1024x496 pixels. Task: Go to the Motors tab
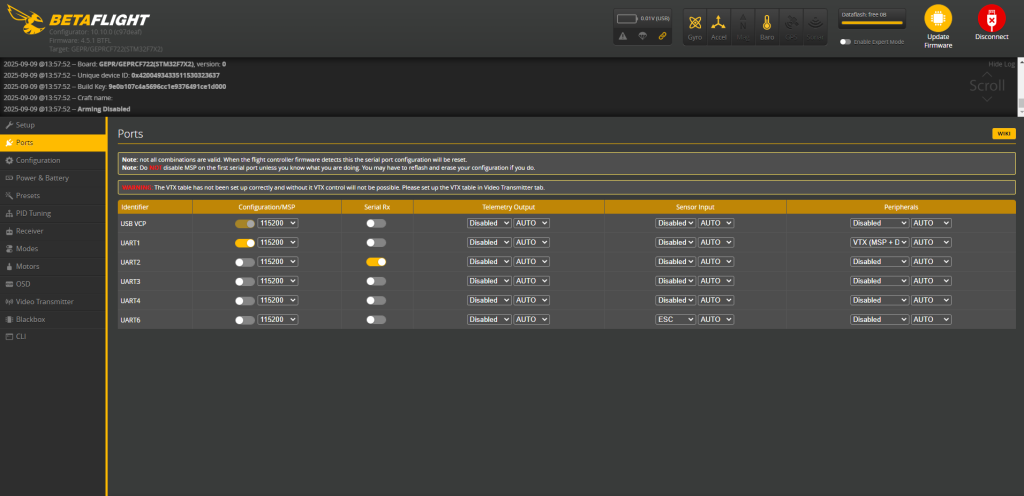53,266
